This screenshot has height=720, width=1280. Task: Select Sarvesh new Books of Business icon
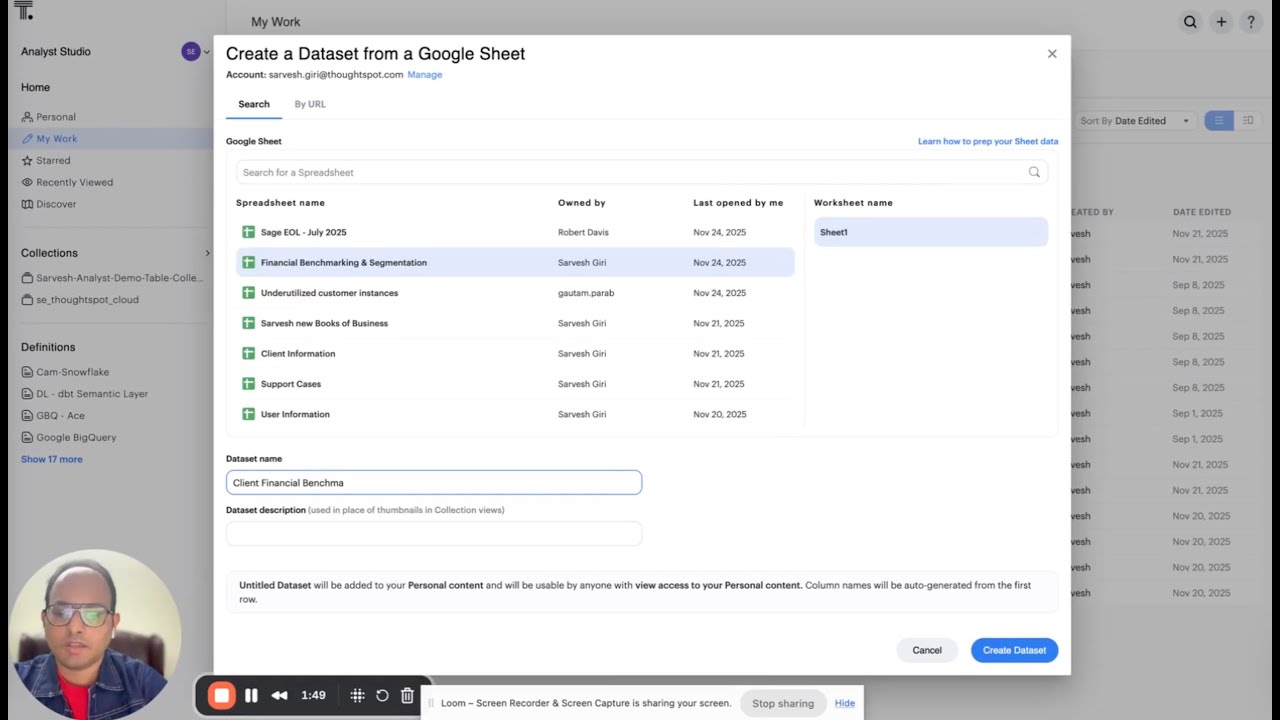[249, 323]
